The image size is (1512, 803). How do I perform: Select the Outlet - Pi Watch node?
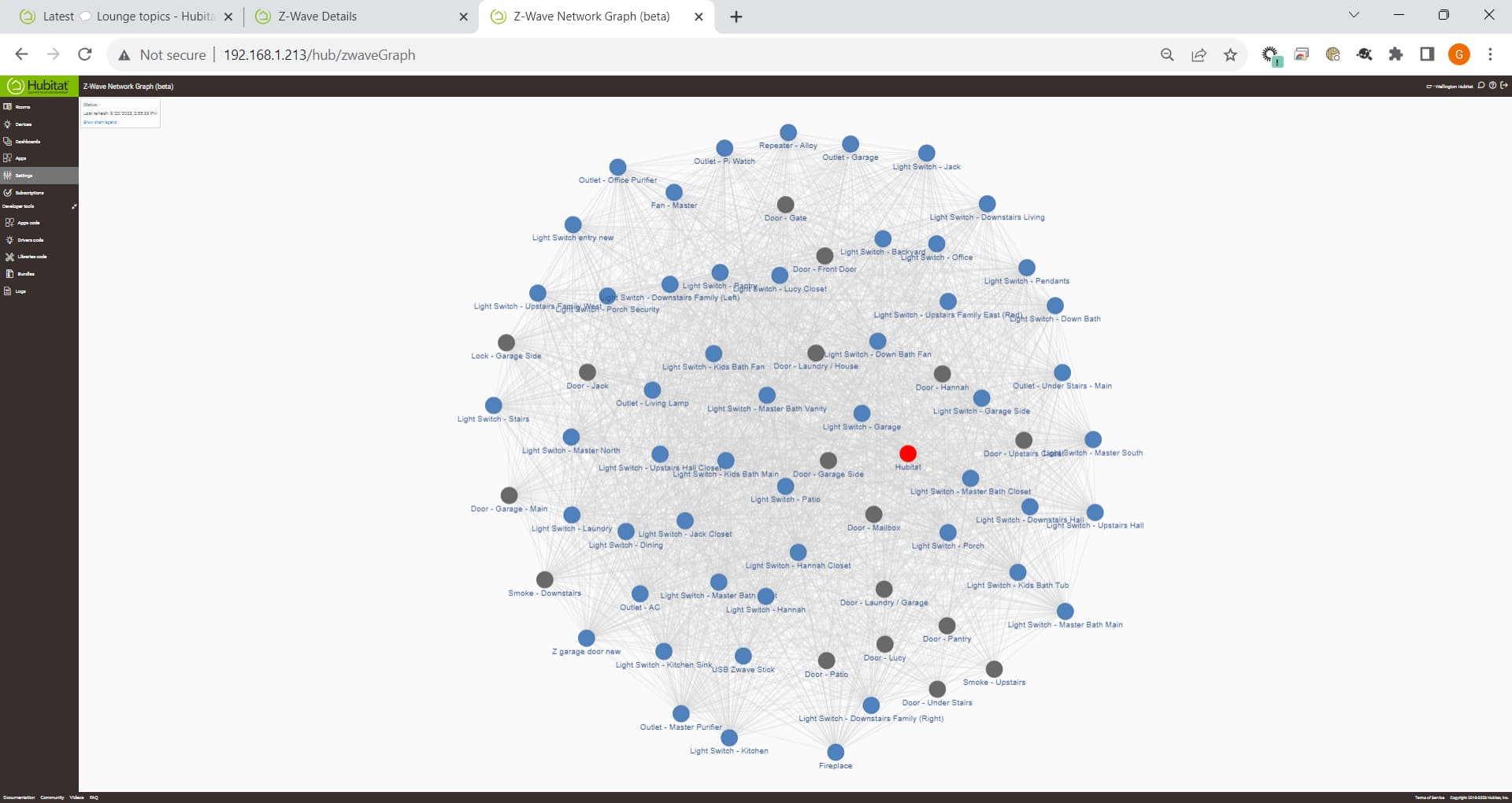[724, 148]
